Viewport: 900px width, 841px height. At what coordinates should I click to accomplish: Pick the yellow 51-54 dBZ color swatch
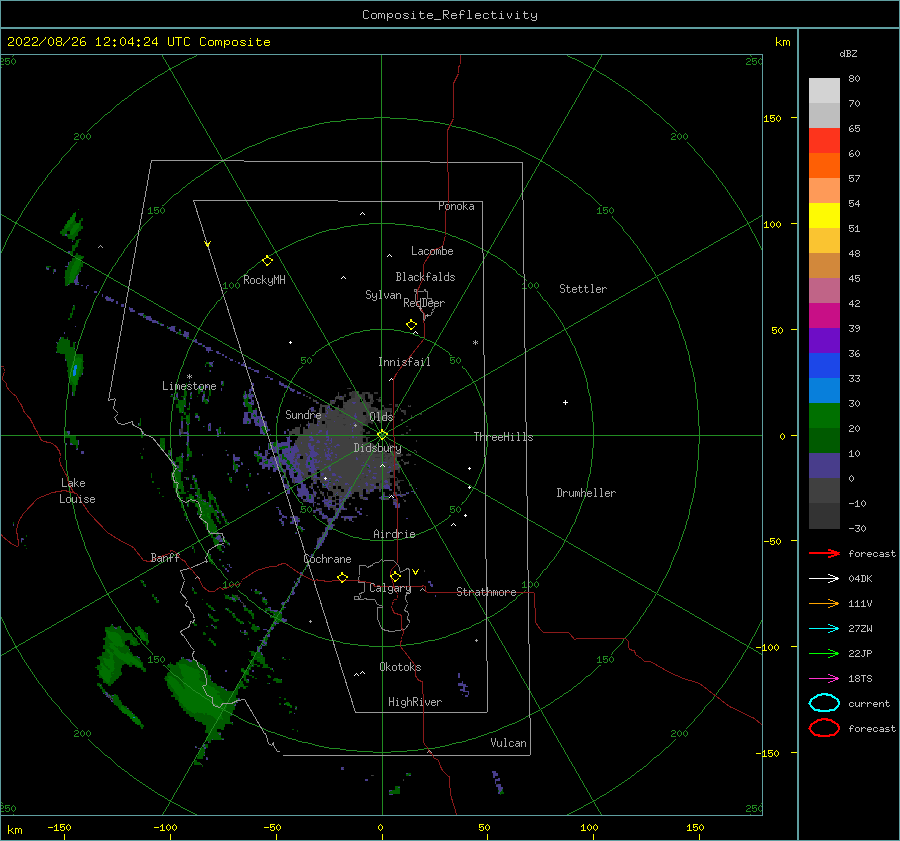824,216
